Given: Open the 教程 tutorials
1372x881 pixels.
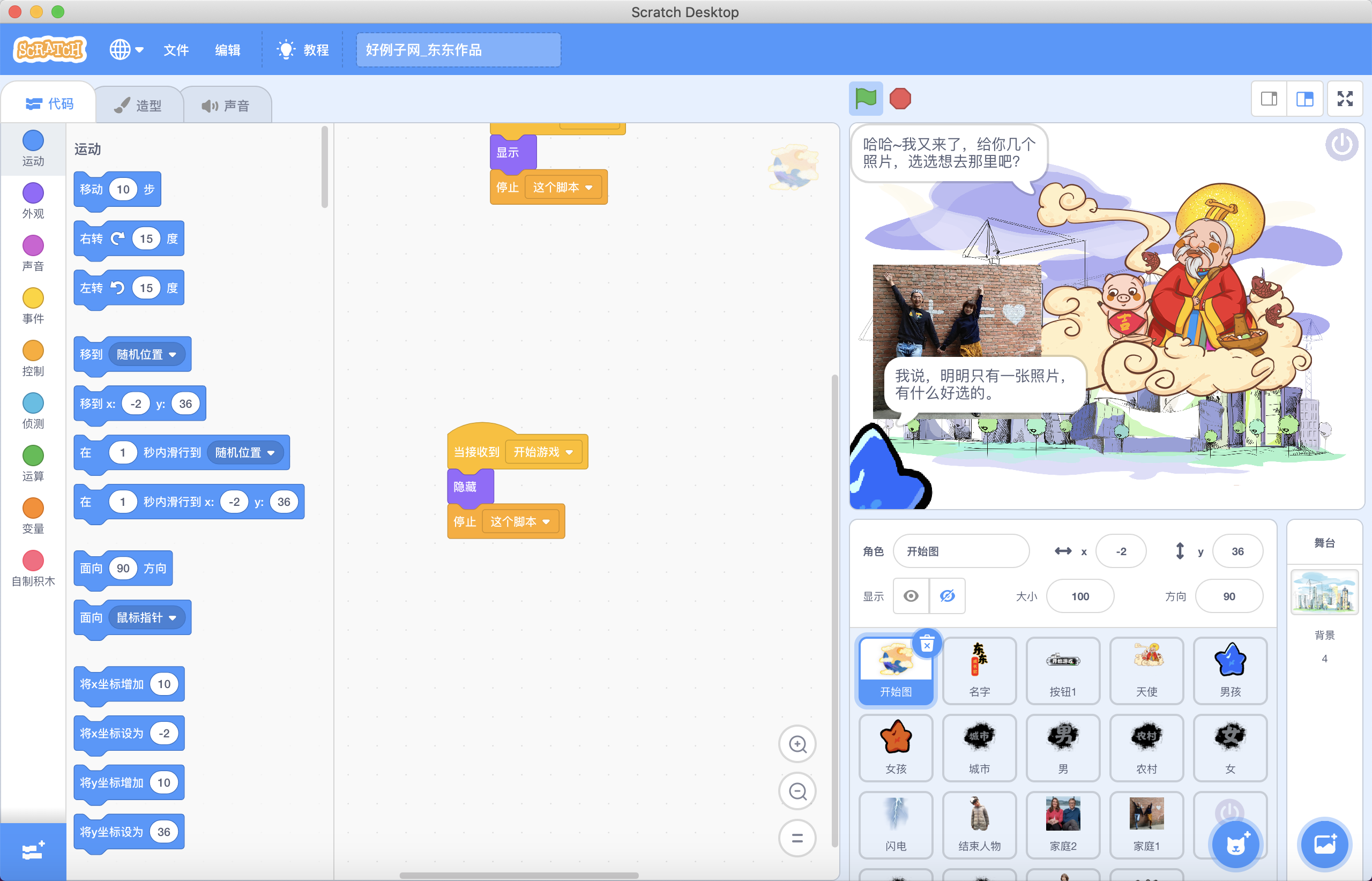Looking at the screenshot, I should pos(303,50).
